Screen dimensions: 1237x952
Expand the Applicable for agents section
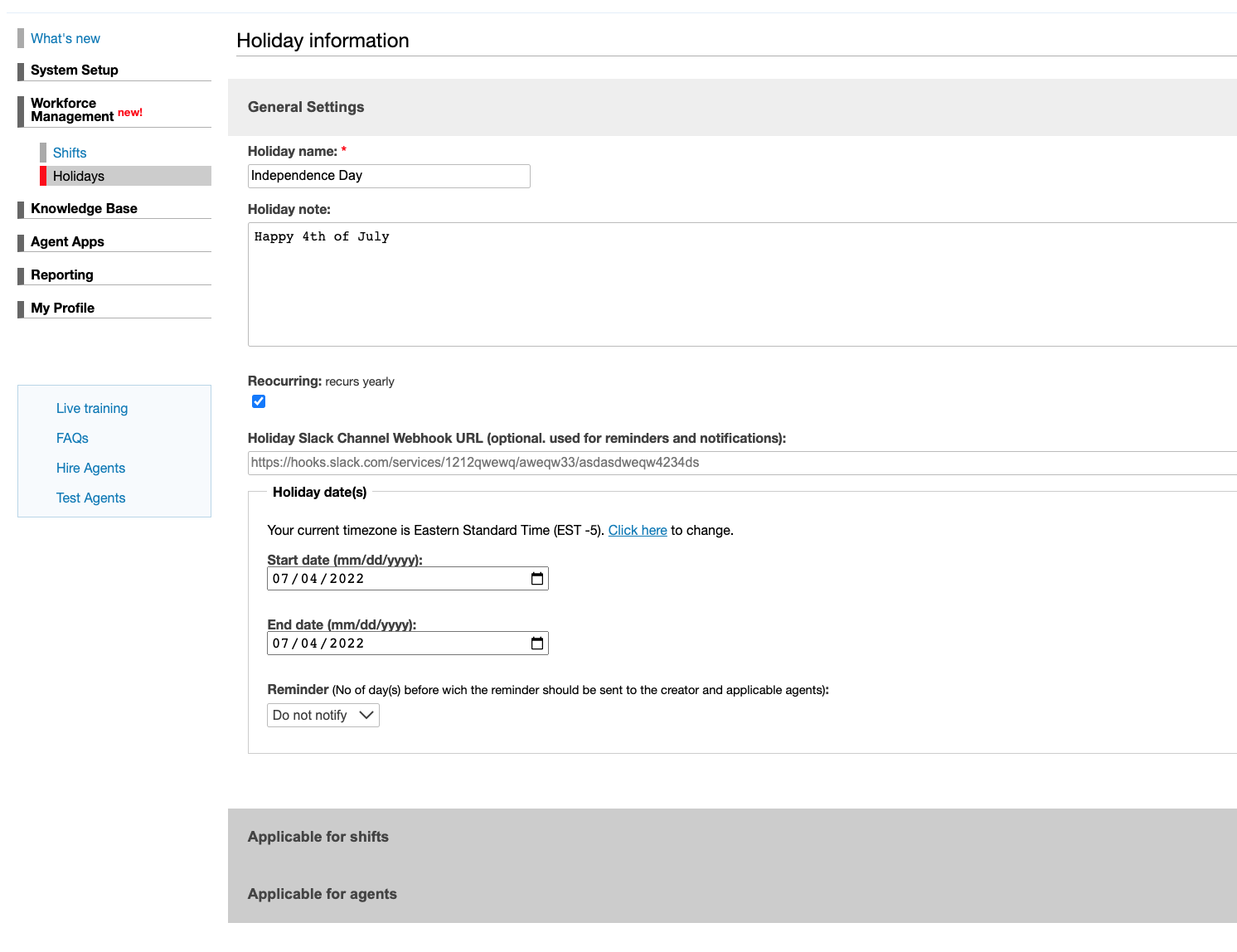(x=322, y=894)
